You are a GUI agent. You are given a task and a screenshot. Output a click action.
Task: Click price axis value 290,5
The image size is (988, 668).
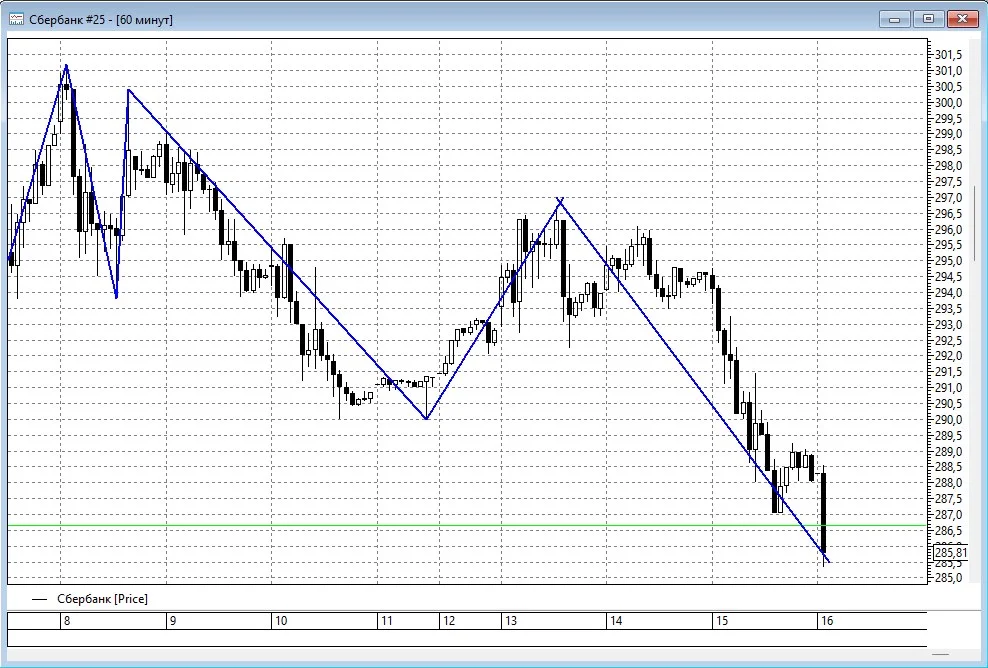coord(948,404)
